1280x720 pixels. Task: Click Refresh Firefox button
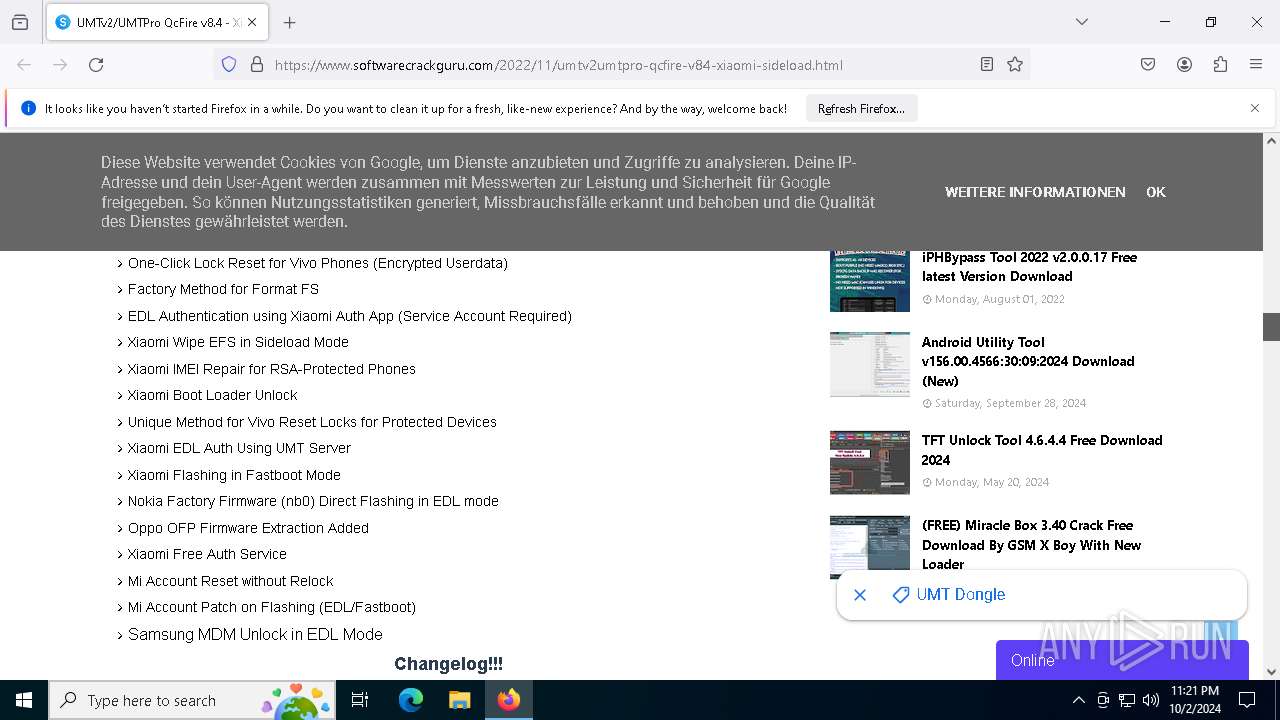click(x=861, y=108)
